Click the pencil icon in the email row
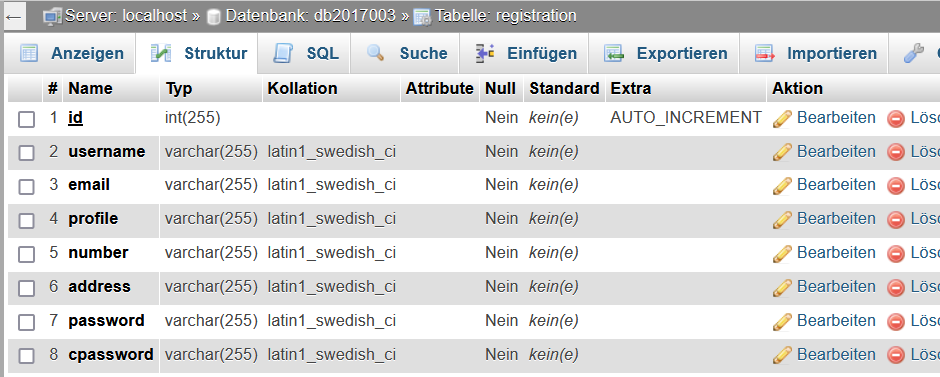The height and width of the screenshot is (377, 940). point(782,186)
